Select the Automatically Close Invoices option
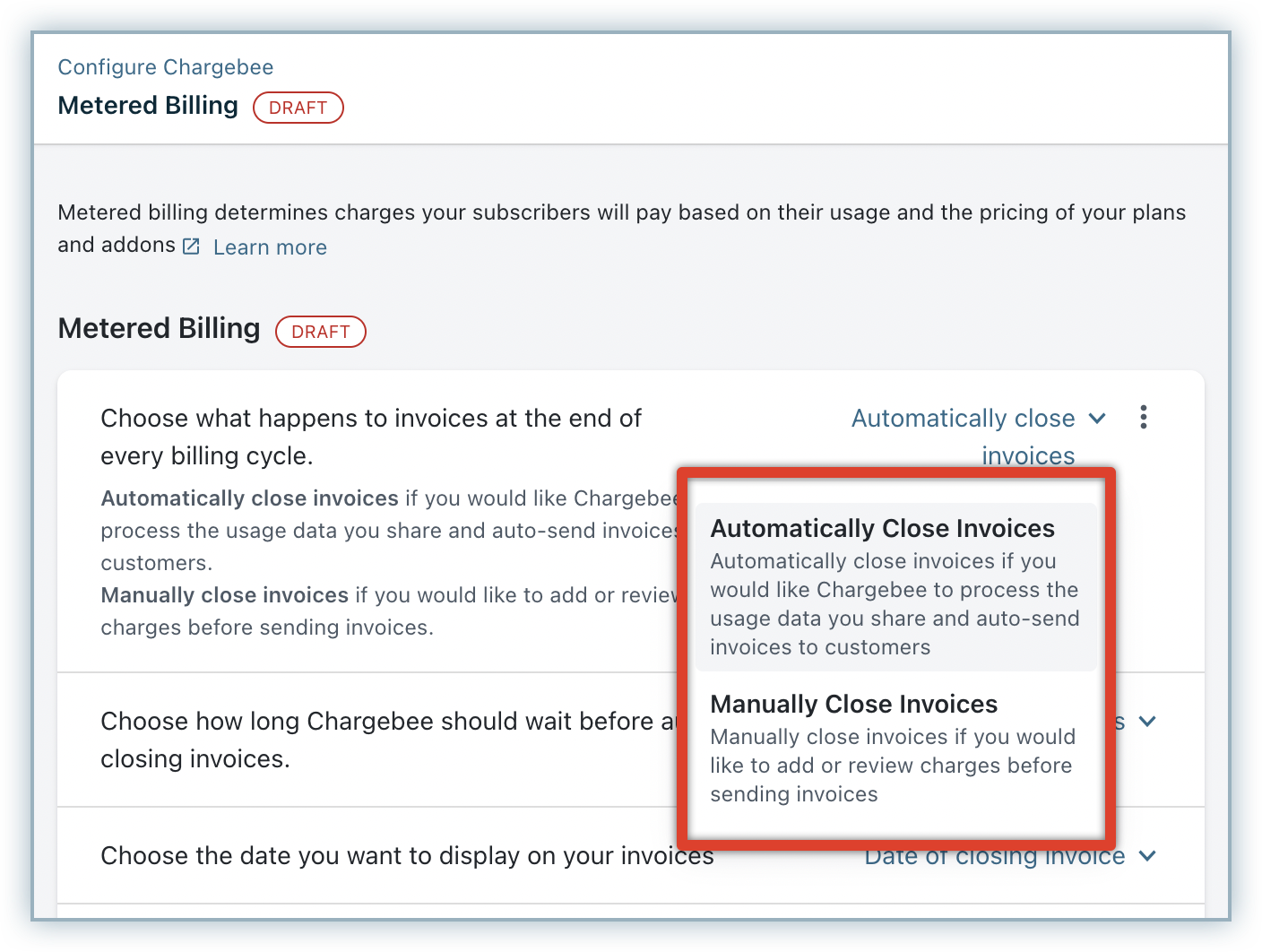 (895, 586)
